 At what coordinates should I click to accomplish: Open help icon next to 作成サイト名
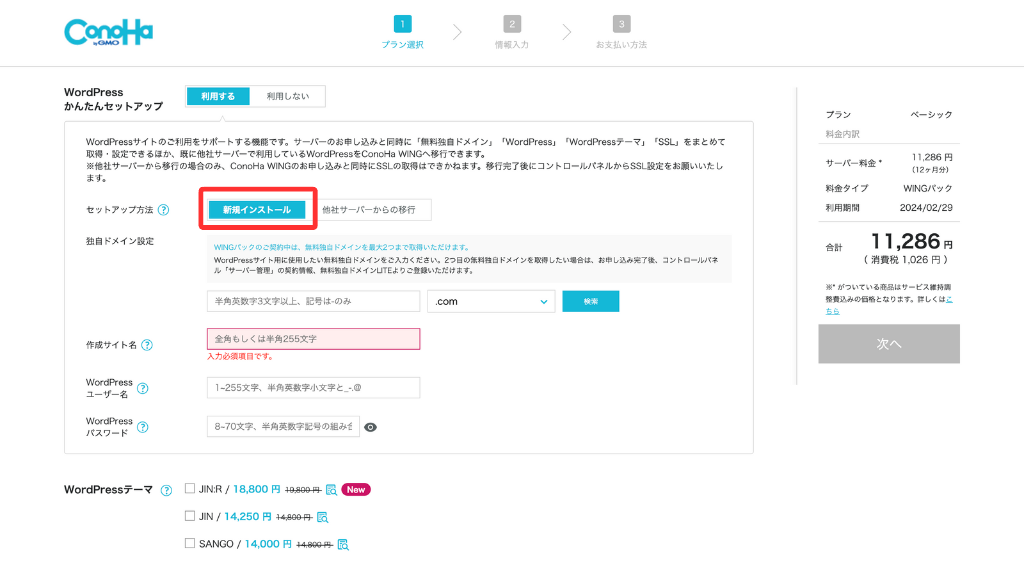coord(147,345)
